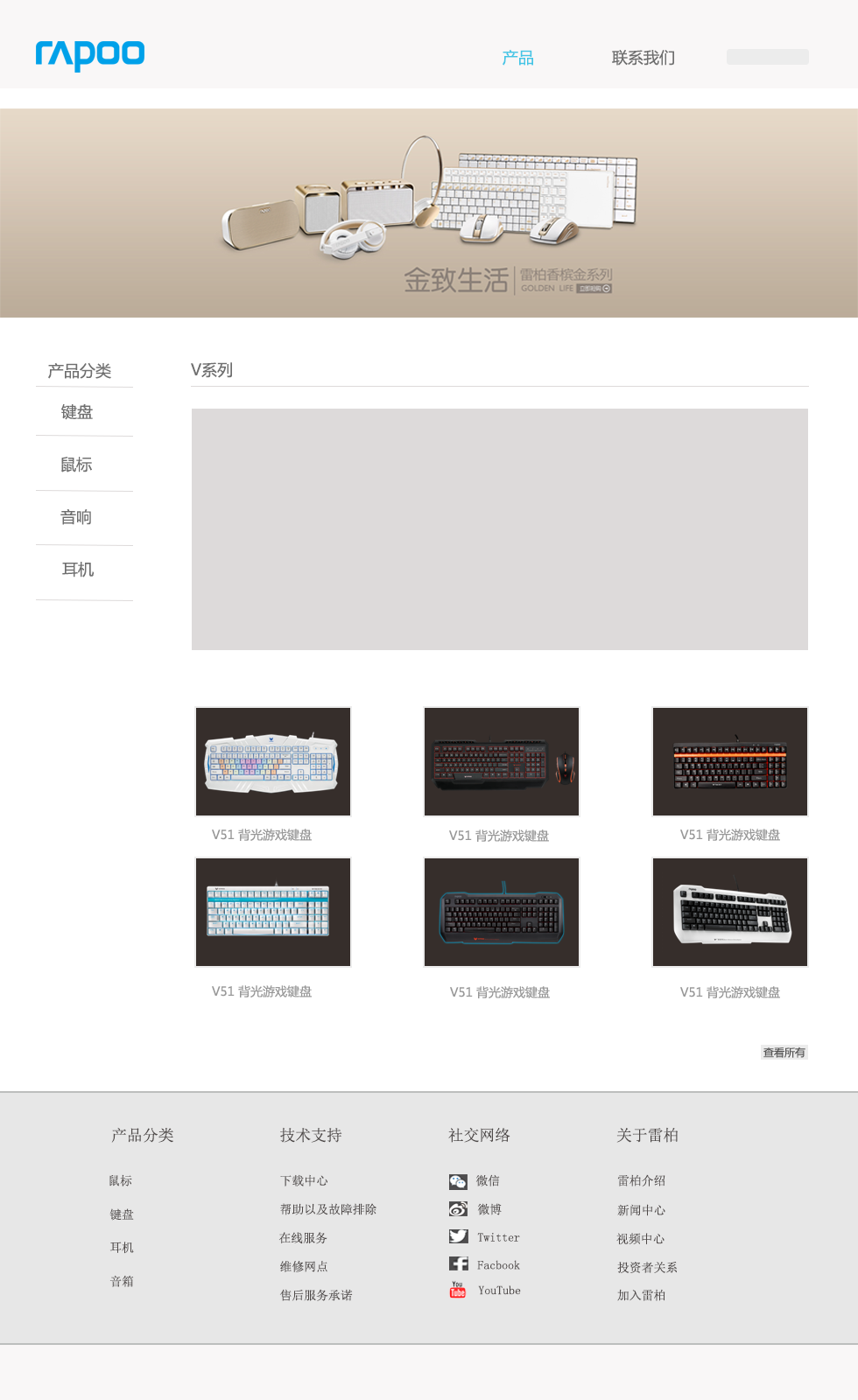Open the Twitter text link
This screenshot has height=1400, width=858.
[x=499, y=1237]
